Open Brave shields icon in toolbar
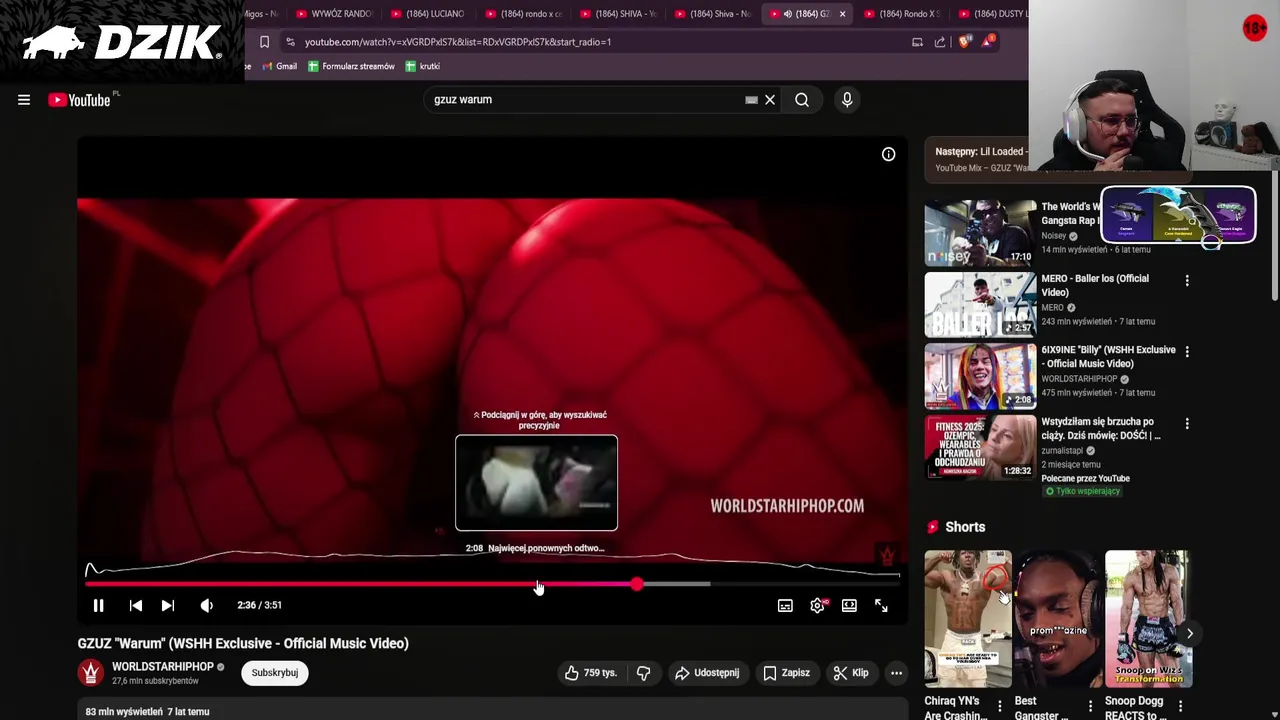 (964, 42)
